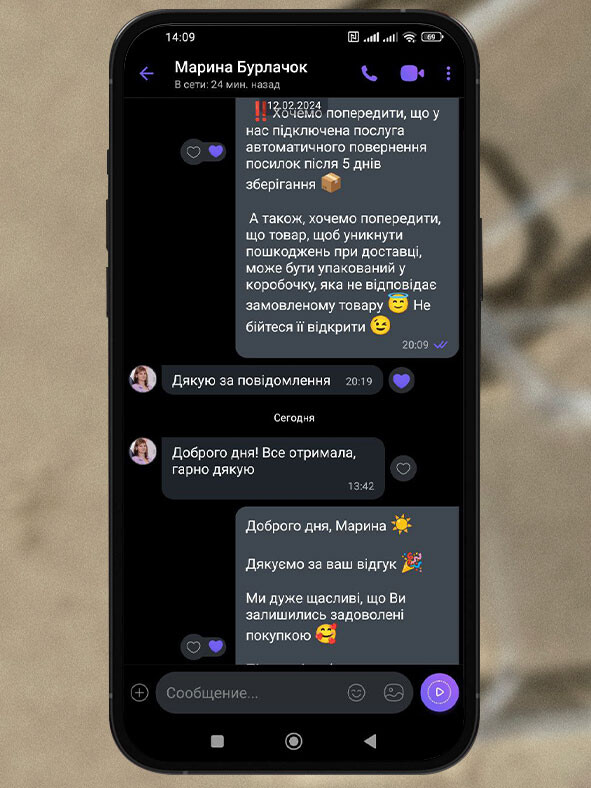Open the contact info for Марина Бурлачок

pos(241,73)
